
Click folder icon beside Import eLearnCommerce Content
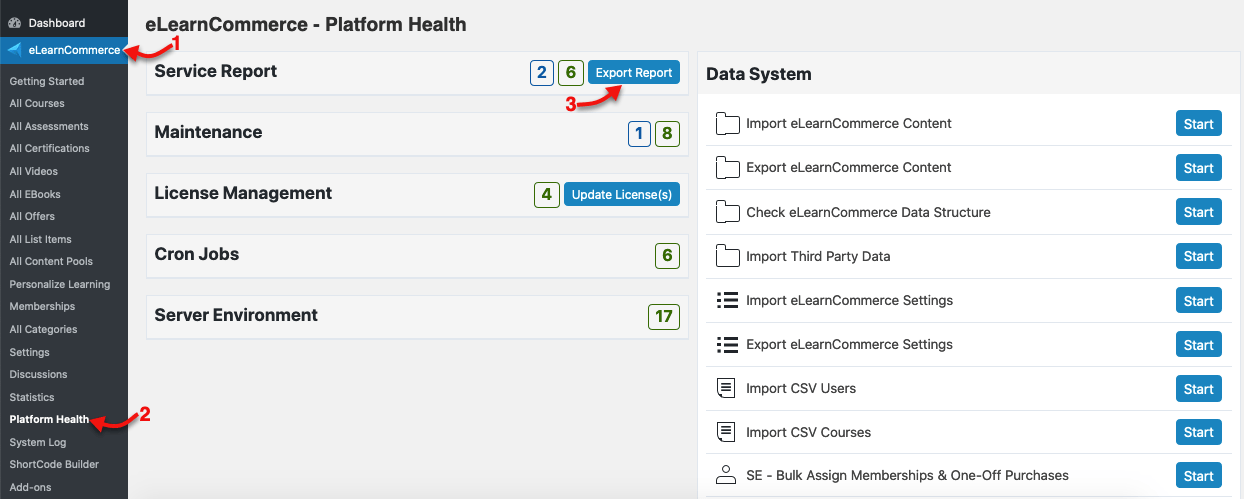point(727,124)
